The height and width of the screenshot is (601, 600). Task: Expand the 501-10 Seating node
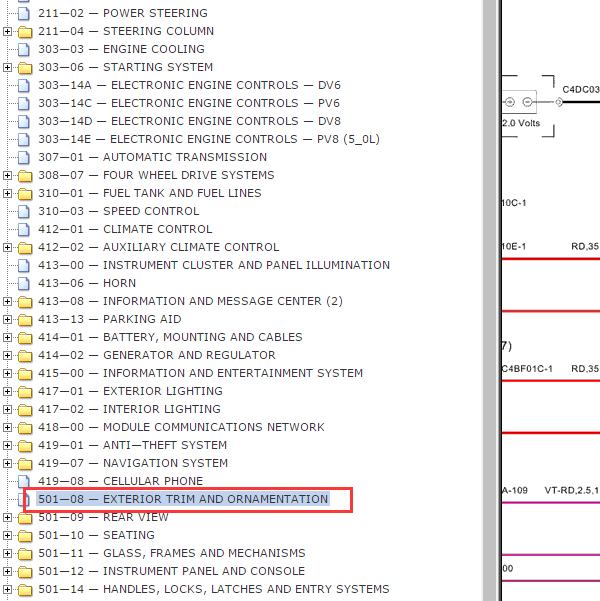(x=7, y=536)
